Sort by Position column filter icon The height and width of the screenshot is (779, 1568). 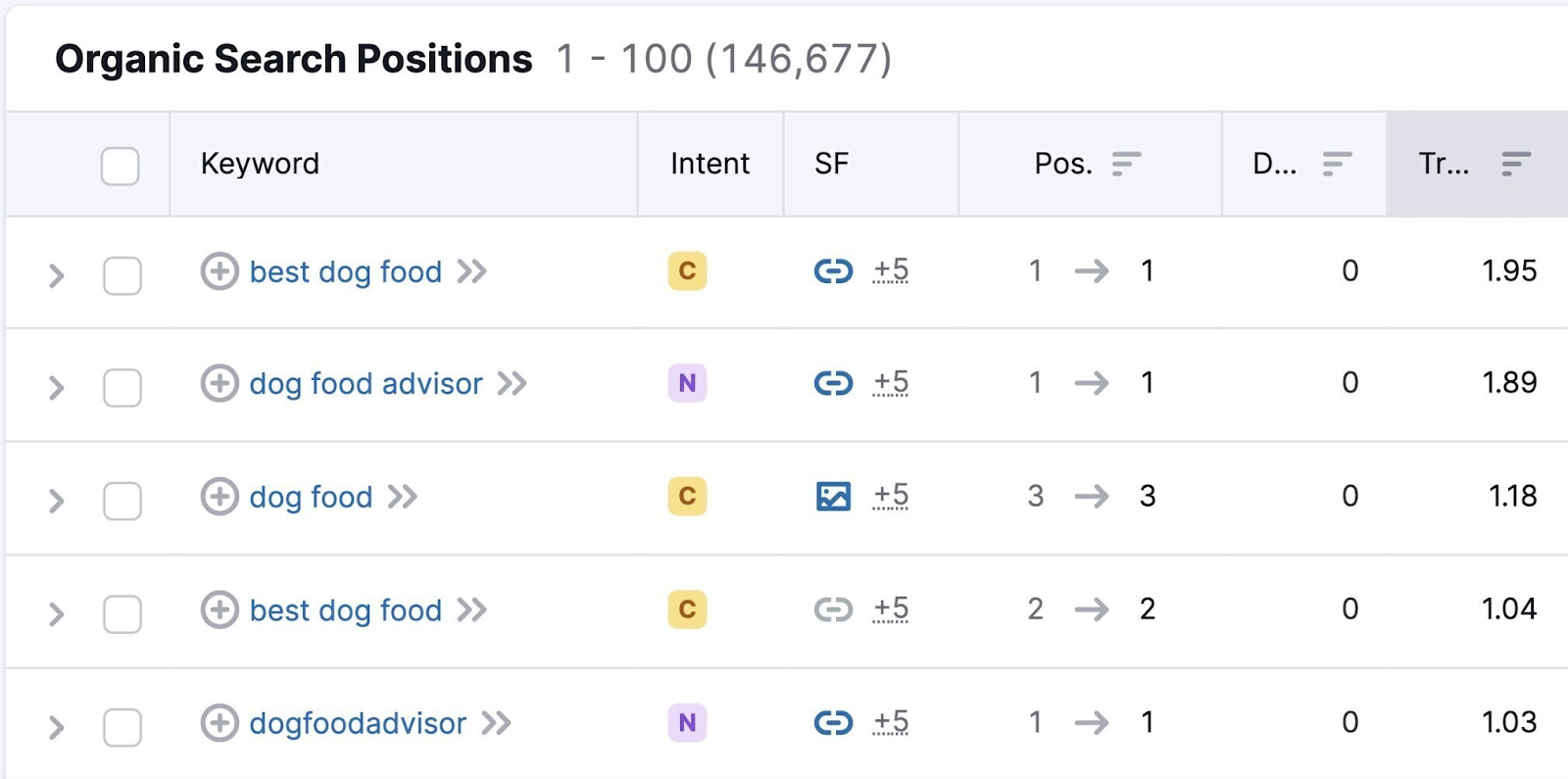point(1126,164)
